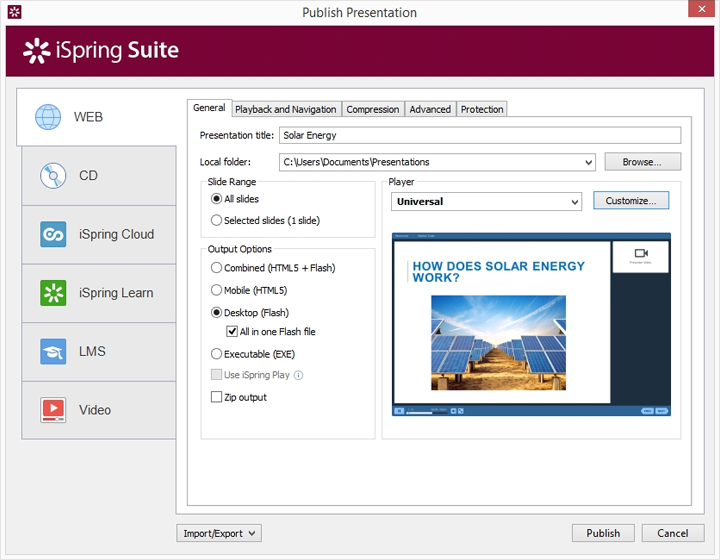
Task: Pick the Video play icon
Action: [53, 410]
